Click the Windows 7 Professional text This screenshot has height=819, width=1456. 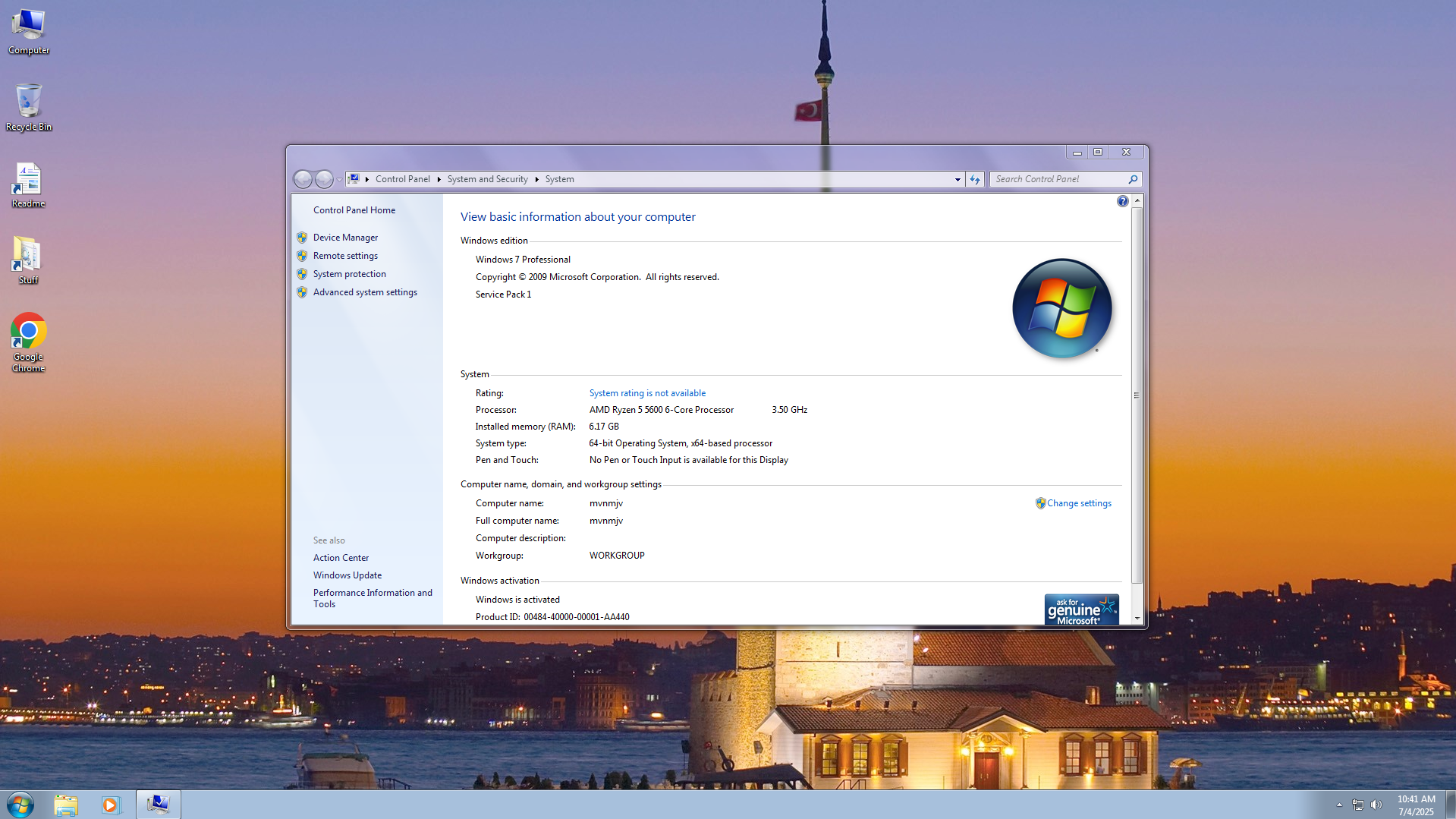[523, 260]
